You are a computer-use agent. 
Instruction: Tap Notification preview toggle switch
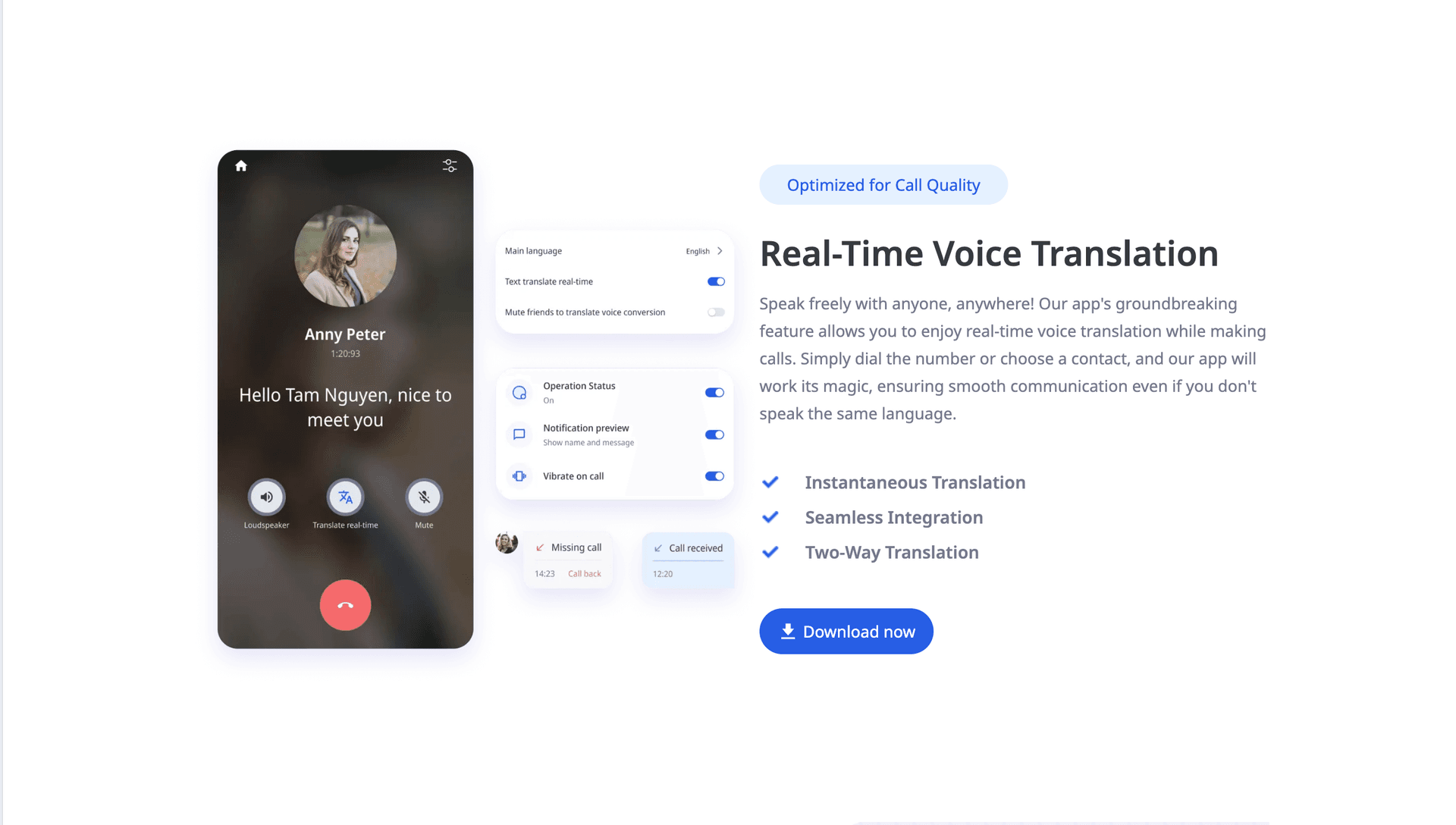click(714, 434)
